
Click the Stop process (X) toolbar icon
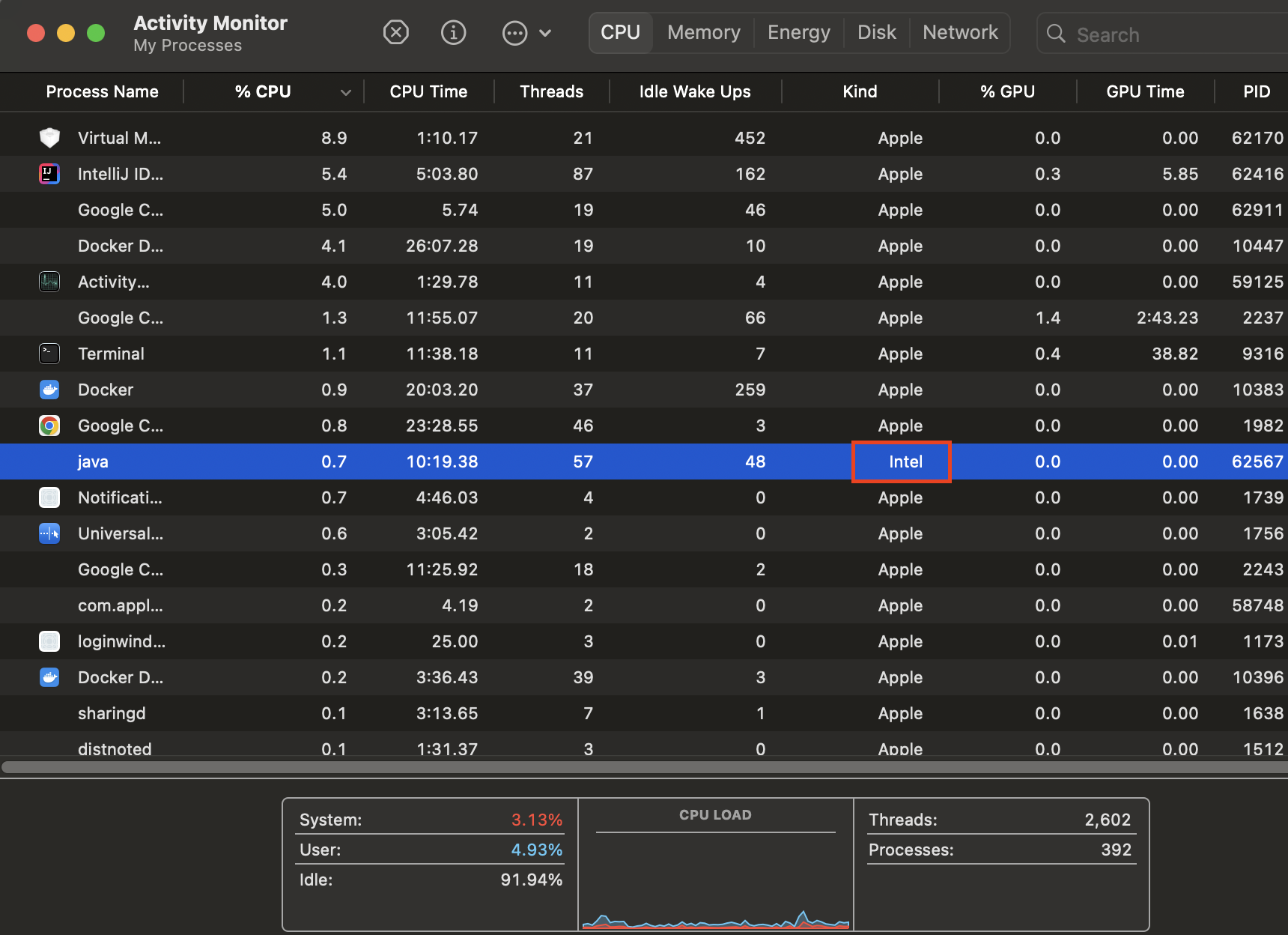tap(395, 33)
